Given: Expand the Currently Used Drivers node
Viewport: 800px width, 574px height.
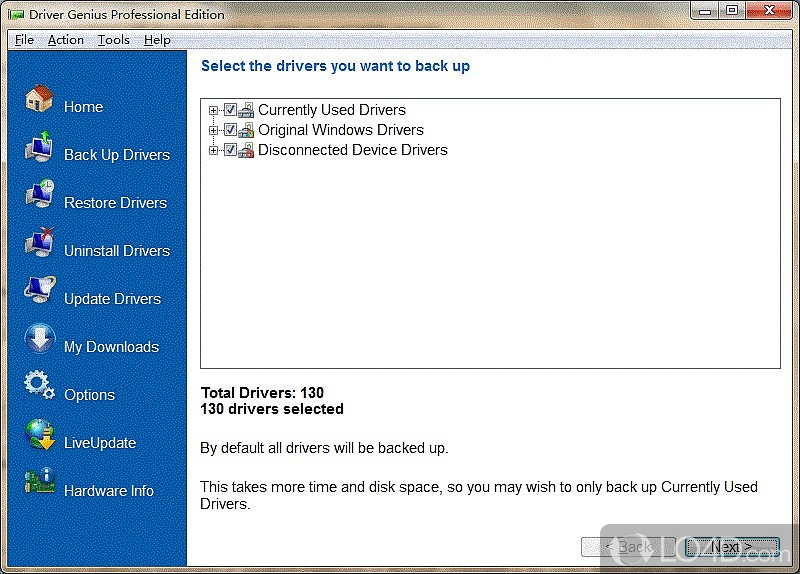Looking at the screenshot, I should pyautogui.click(x=213, y=110).
